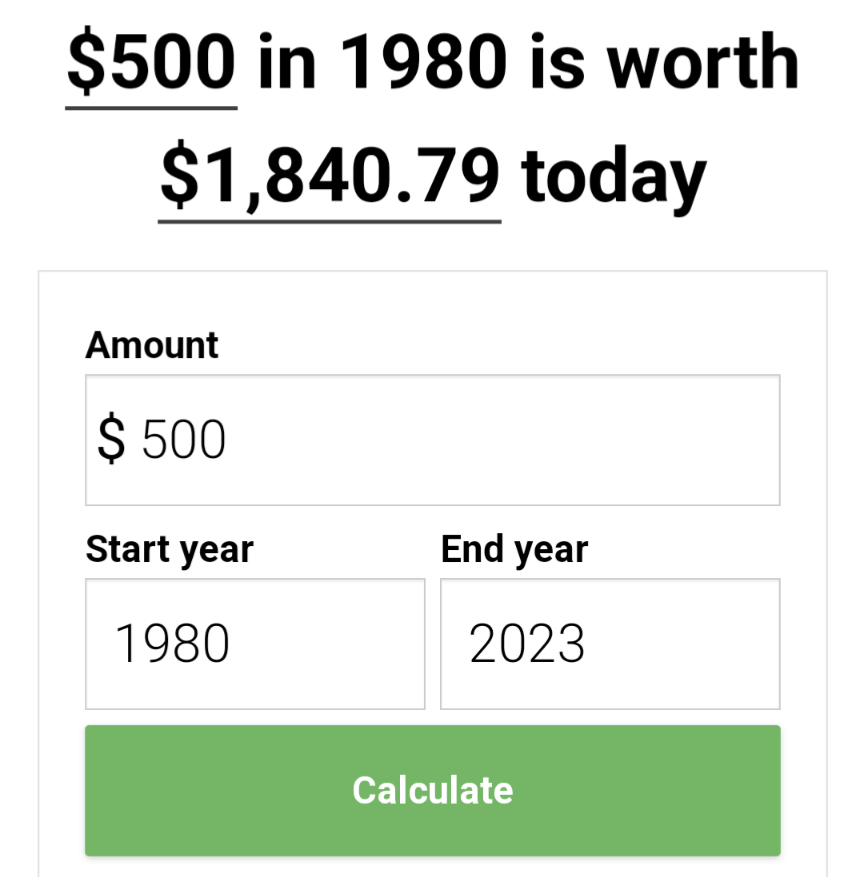Image resolution: width=864 pixels, height=877 pixels.
Task: Click the Start year label
Action: coord(170,549)
